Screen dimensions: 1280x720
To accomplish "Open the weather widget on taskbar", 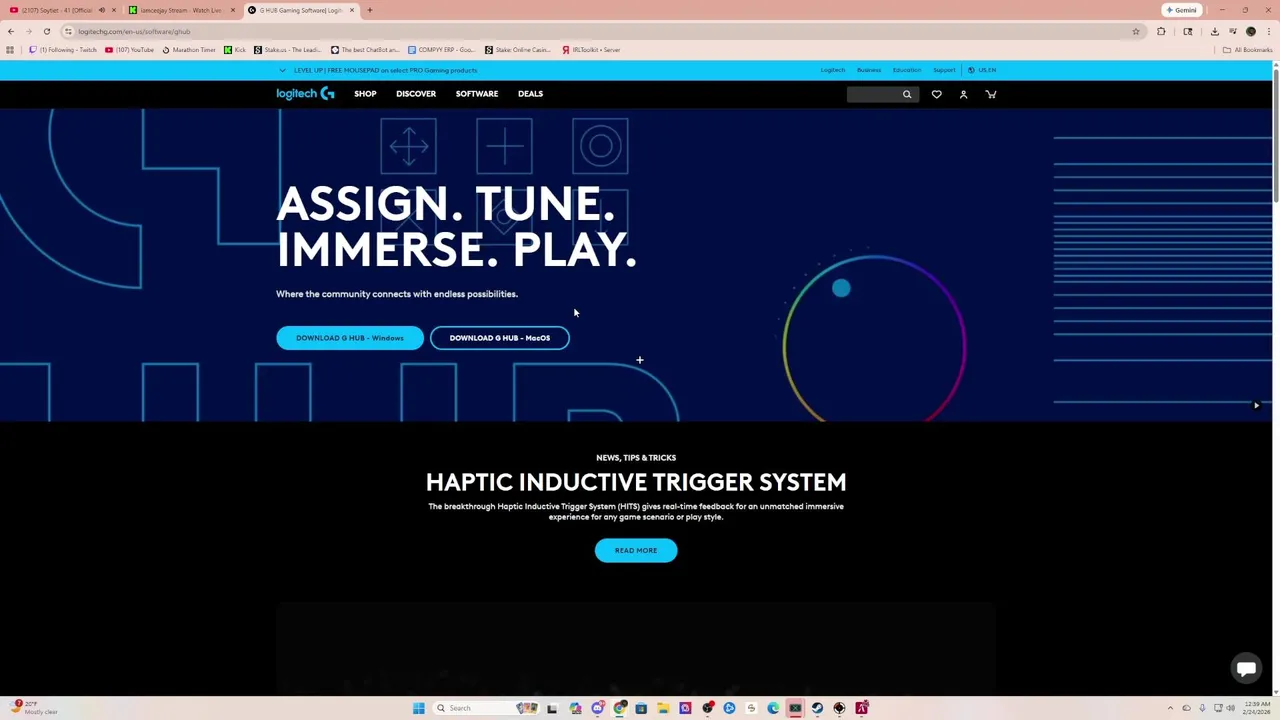I will 33,708.
